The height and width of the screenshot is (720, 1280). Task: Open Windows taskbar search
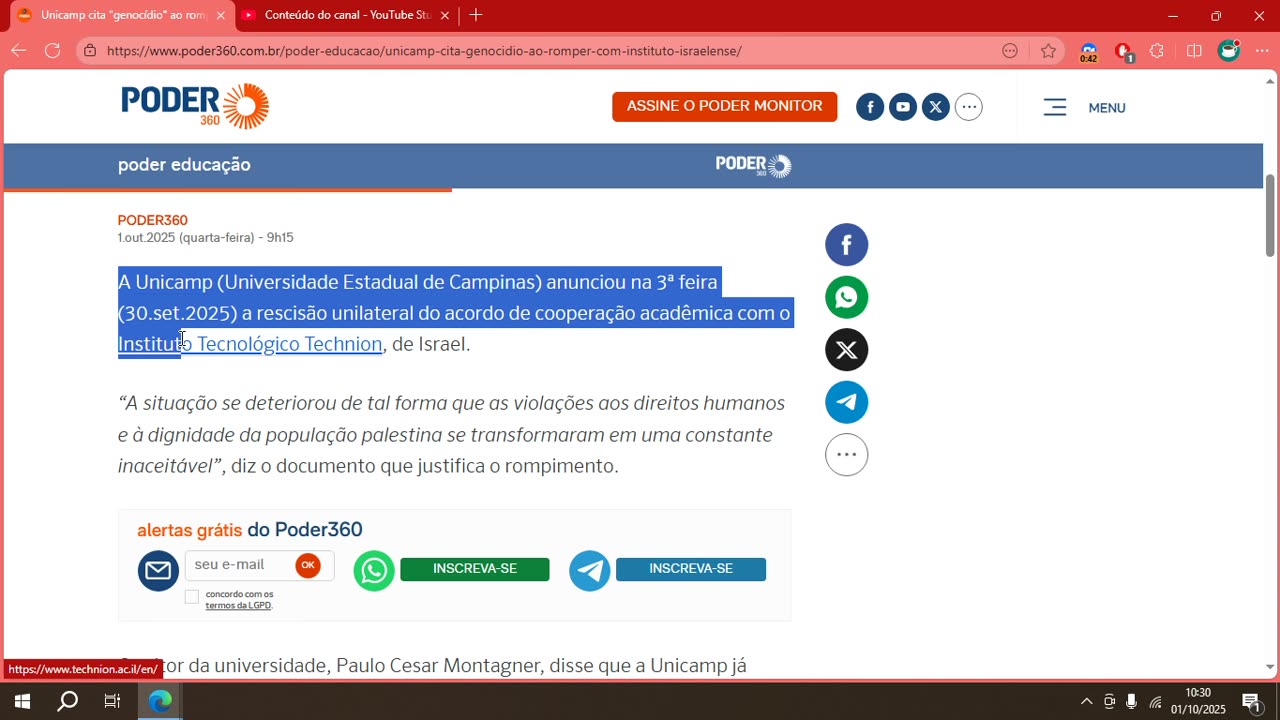(67, 701)
